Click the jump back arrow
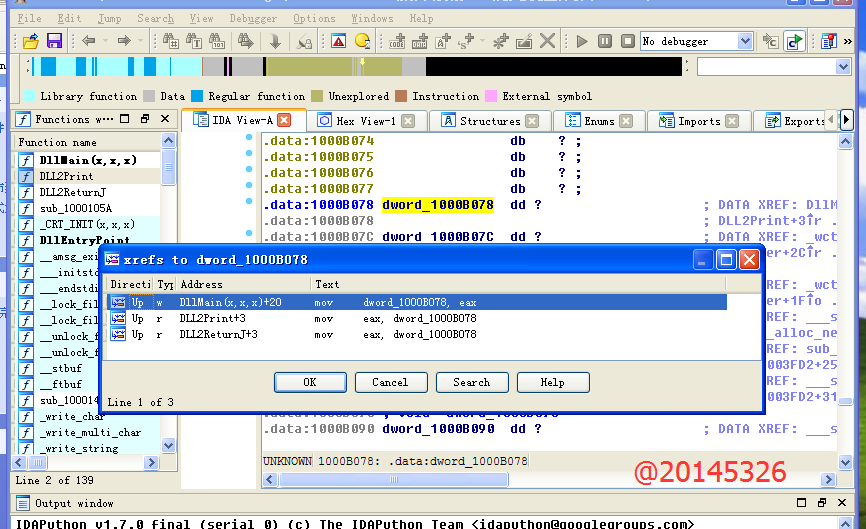The width and height of the screenshot is (866, 529). pos(89,41)
